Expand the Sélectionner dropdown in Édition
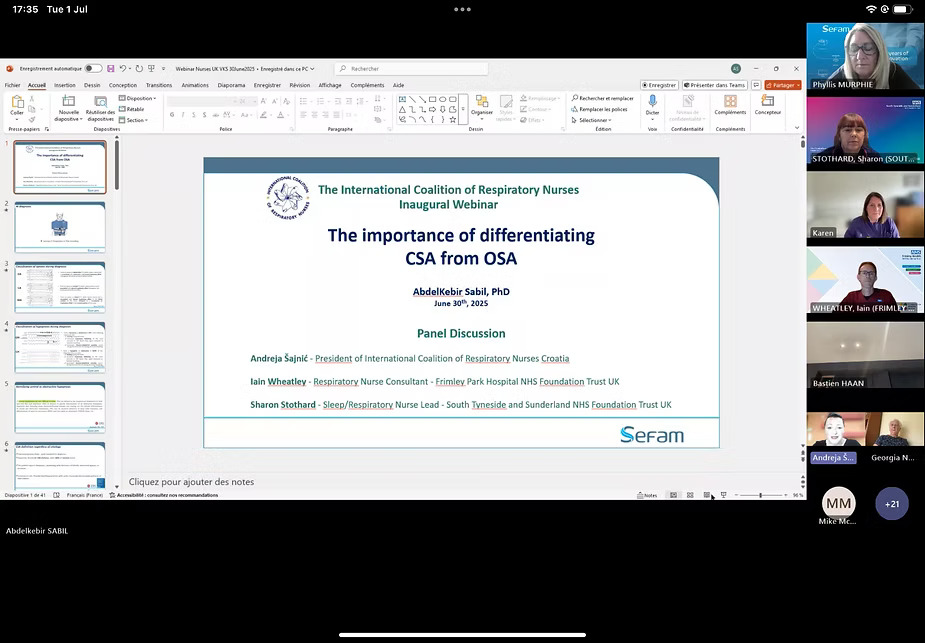The height and width of the screenshot is (643, 925). coord(595,120)
